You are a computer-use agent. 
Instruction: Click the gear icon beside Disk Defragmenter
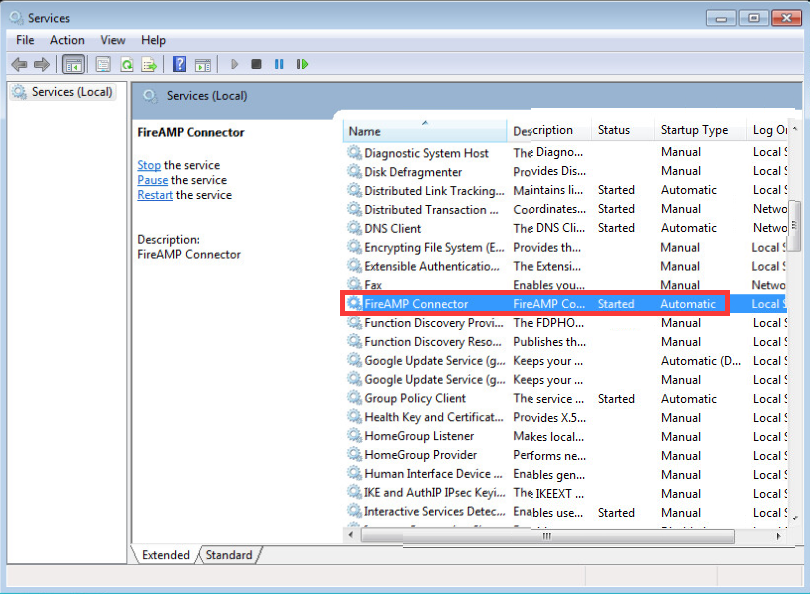tap(354, 171)
